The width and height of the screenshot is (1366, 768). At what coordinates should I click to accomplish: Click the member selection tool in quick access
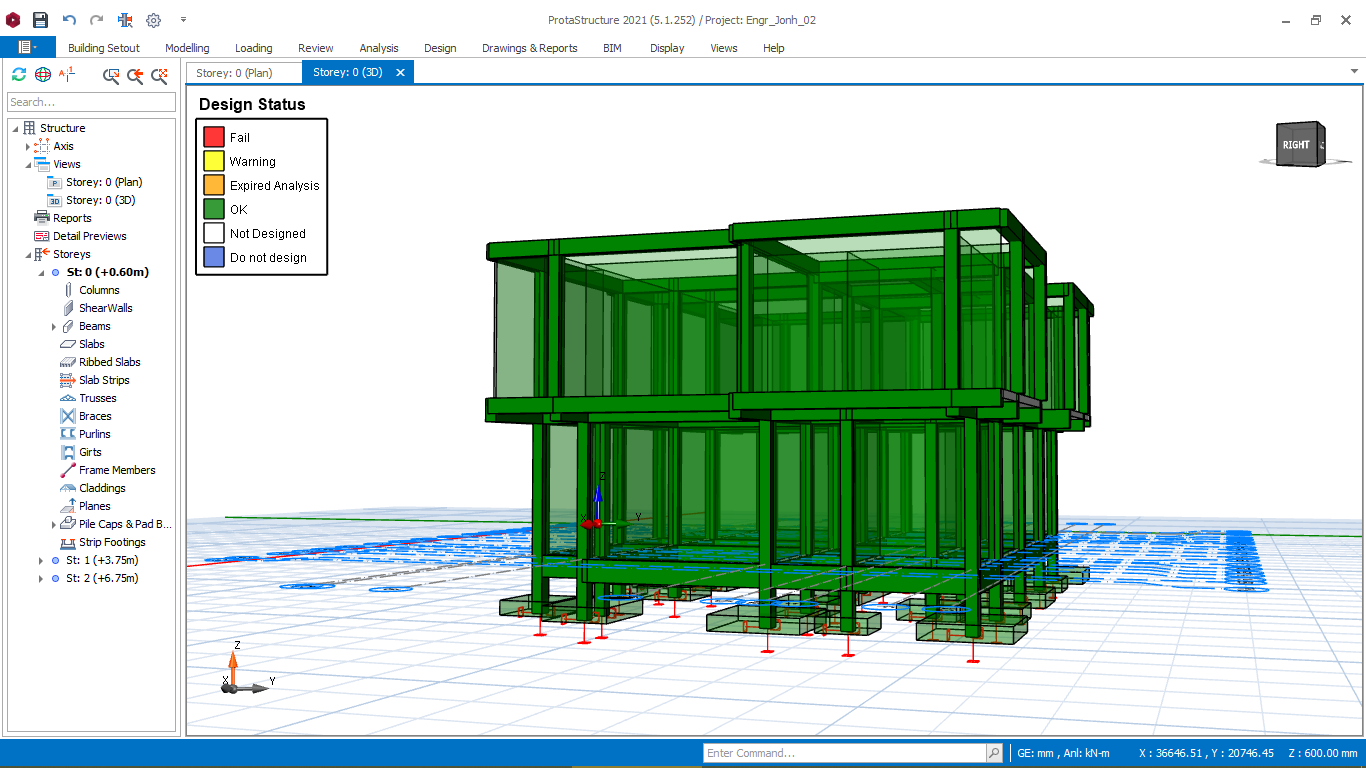(125, 20)
